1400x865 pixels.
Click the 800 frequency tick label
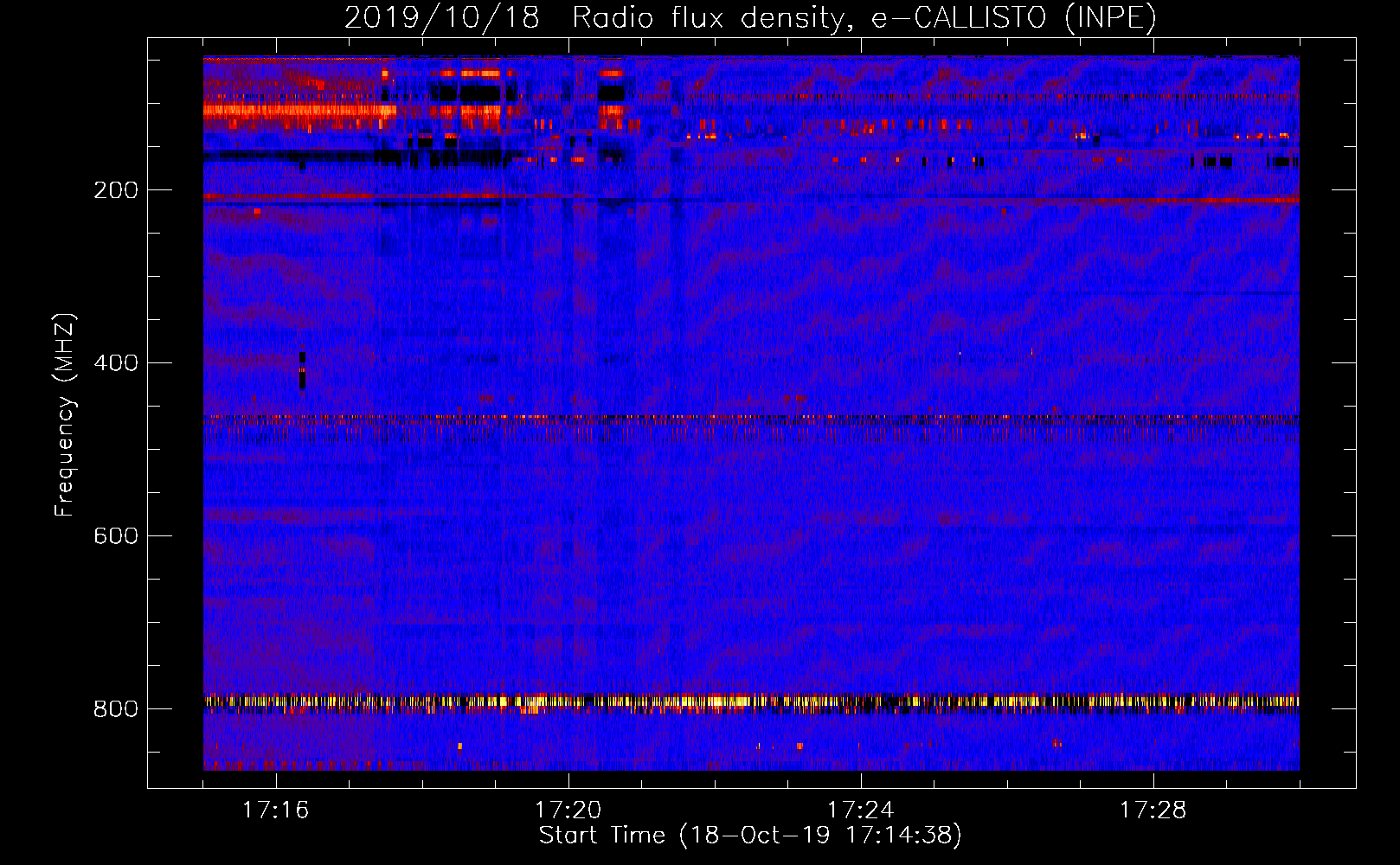(116, 709)
